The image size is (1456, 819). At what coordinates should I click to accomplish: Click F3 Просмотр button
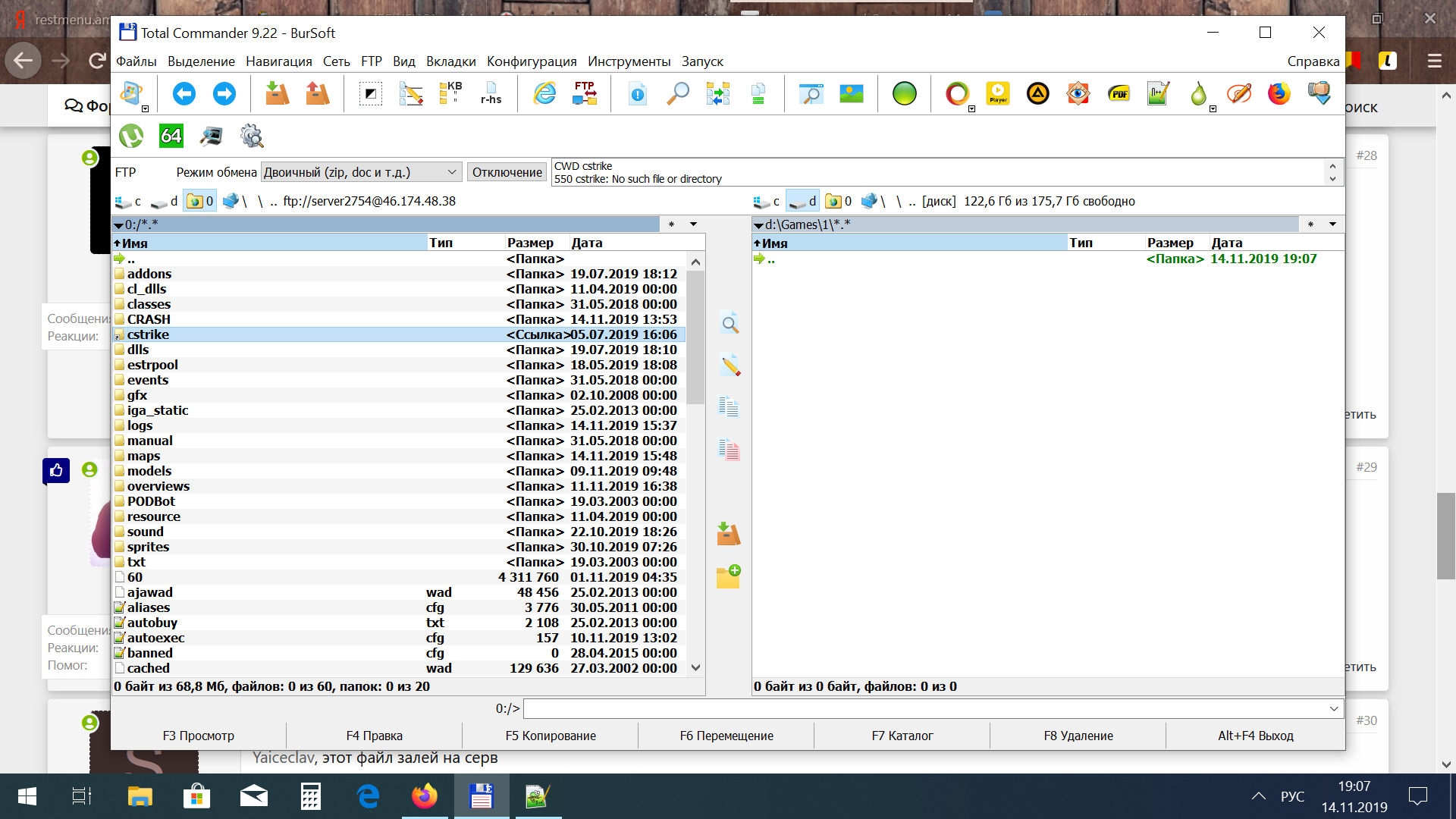point(199,736)
